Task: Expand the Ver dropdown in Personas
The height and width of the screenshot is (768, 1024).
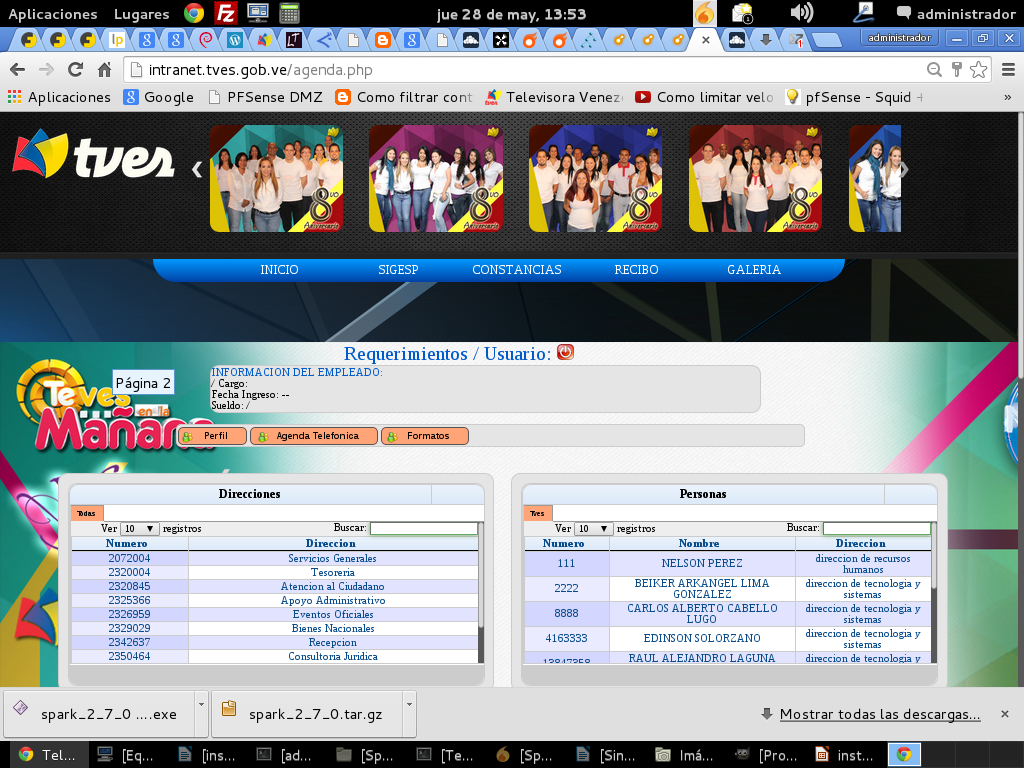Action: tap(593, 528)
